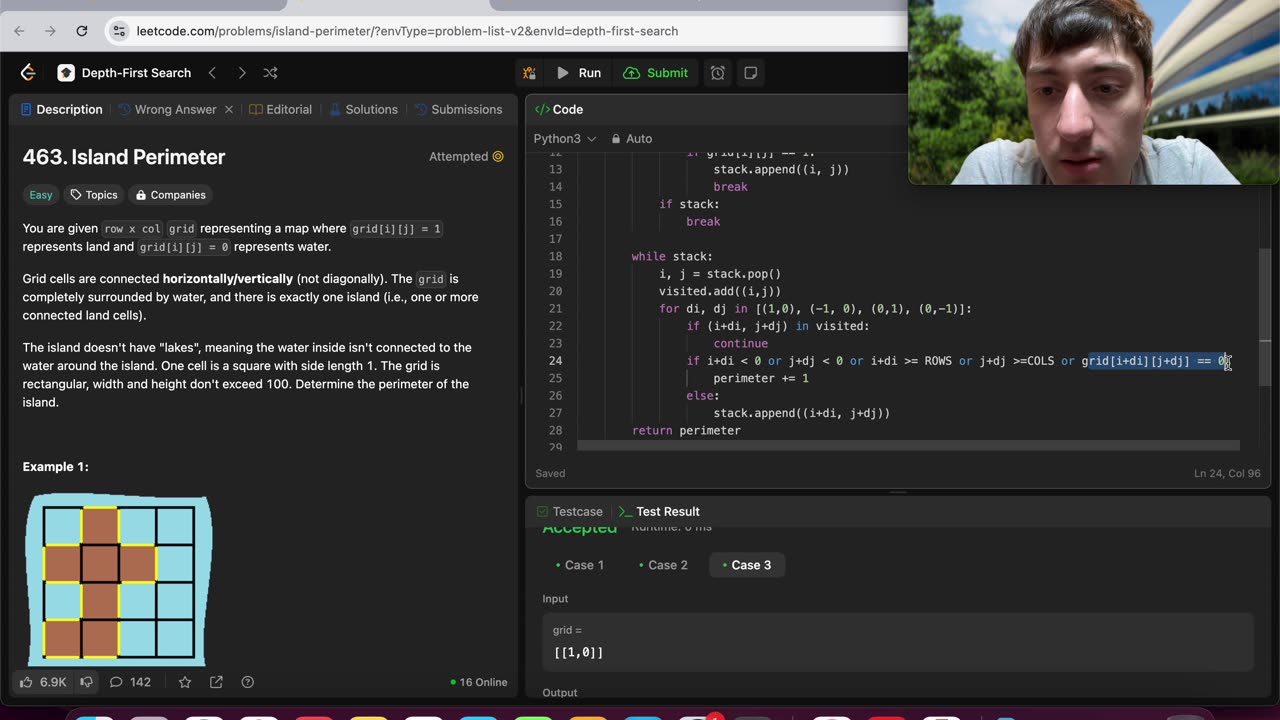The image size is (1280, 720).
Task: Open the Python3 language dropdown
Action: 564,139
